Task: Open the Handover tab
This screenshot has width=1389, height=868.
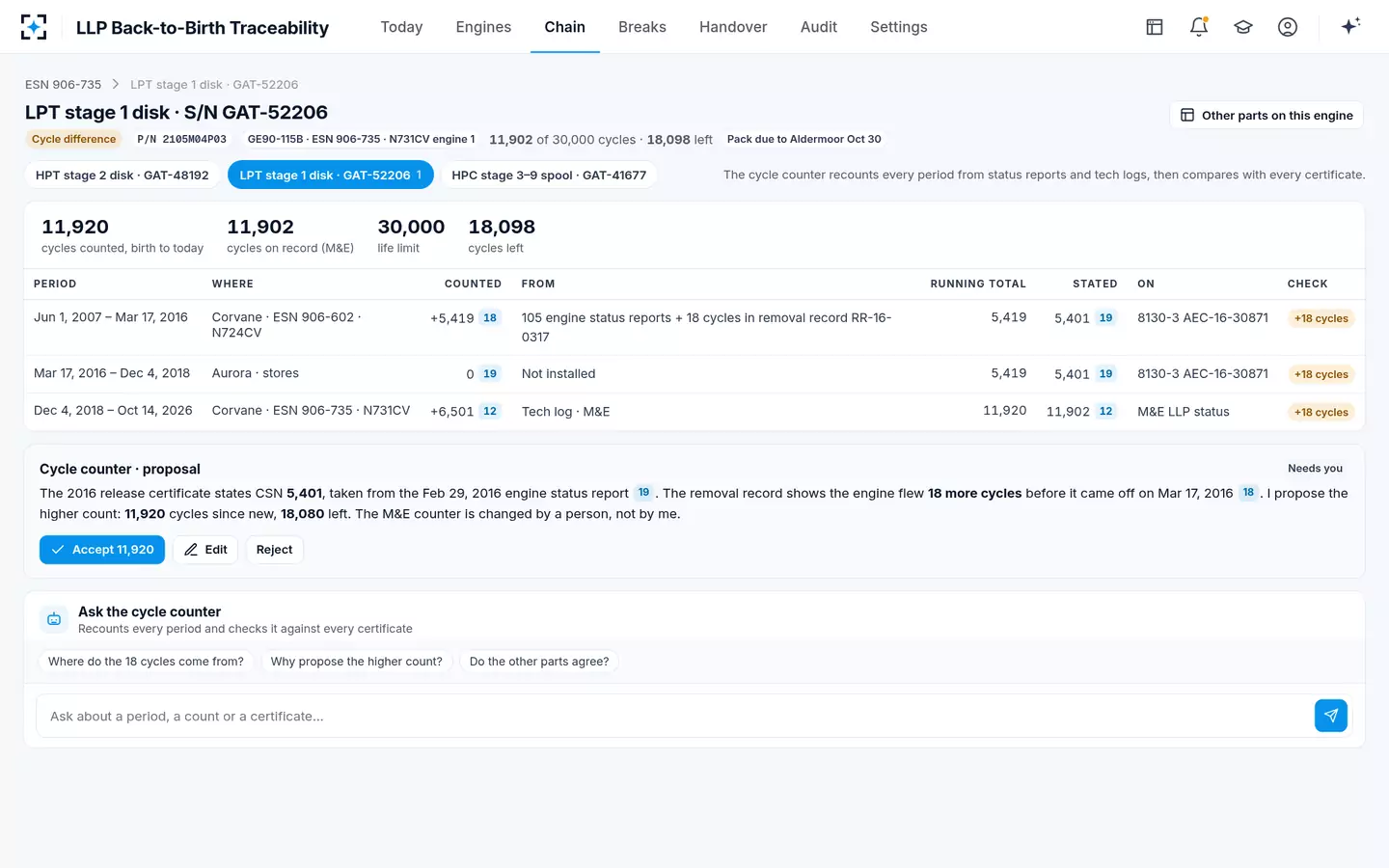Action: tap(733, 27)
